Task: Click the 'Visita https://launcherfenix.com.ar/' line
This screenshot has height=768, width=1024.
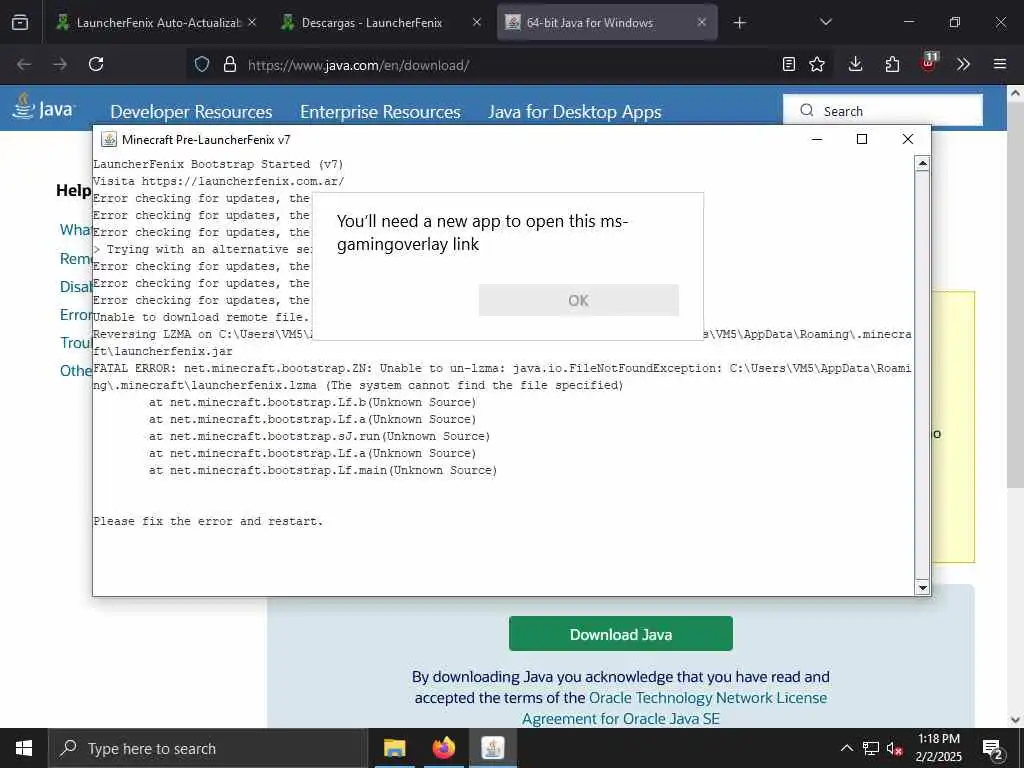Action: pos(218,181)
